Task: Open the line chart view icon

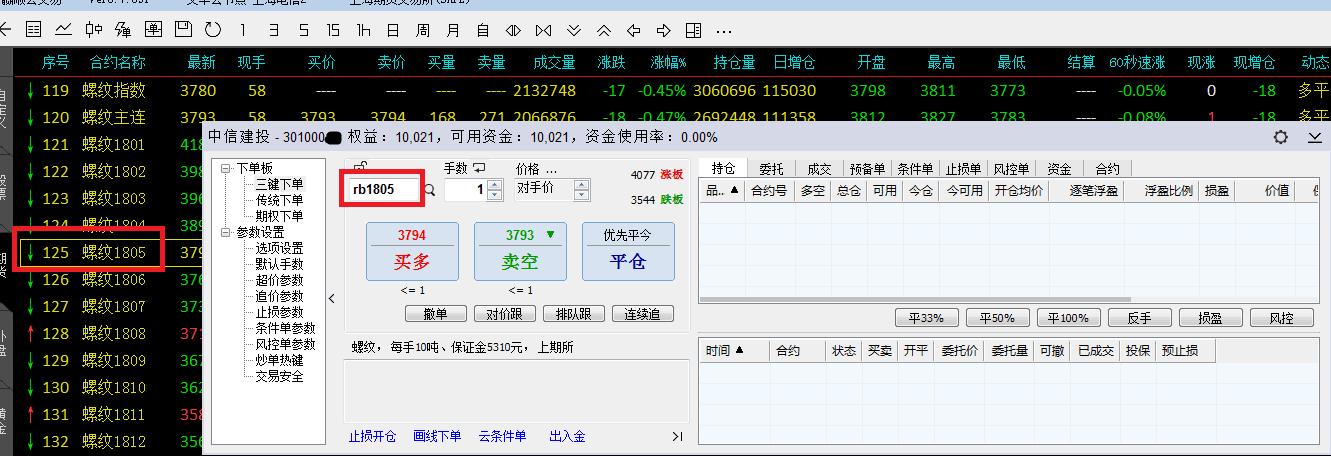Action: tap(63, 30)
